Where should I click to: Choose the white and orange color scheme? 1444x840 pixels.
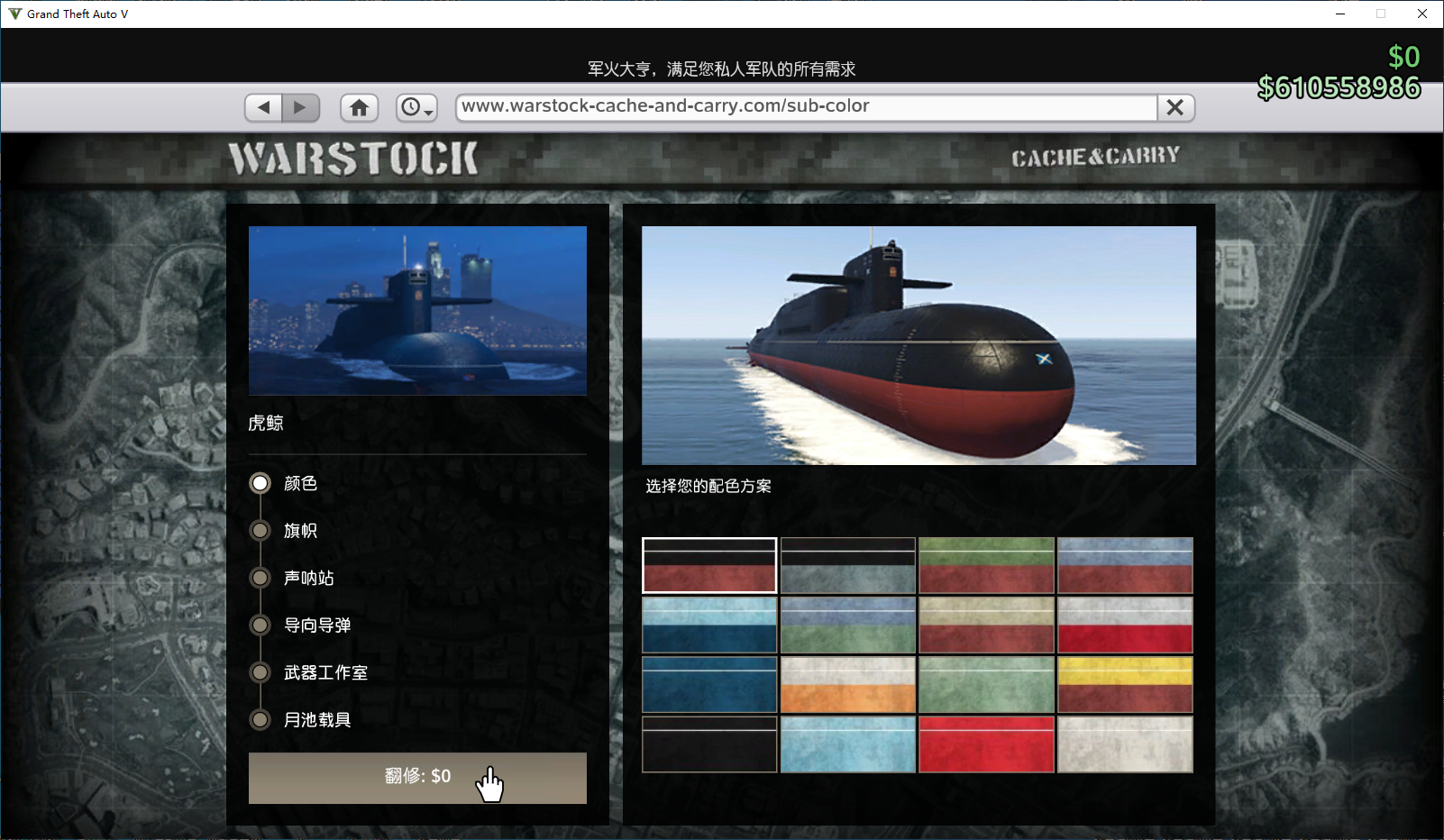pyautogui.click(x=848, y=685)
